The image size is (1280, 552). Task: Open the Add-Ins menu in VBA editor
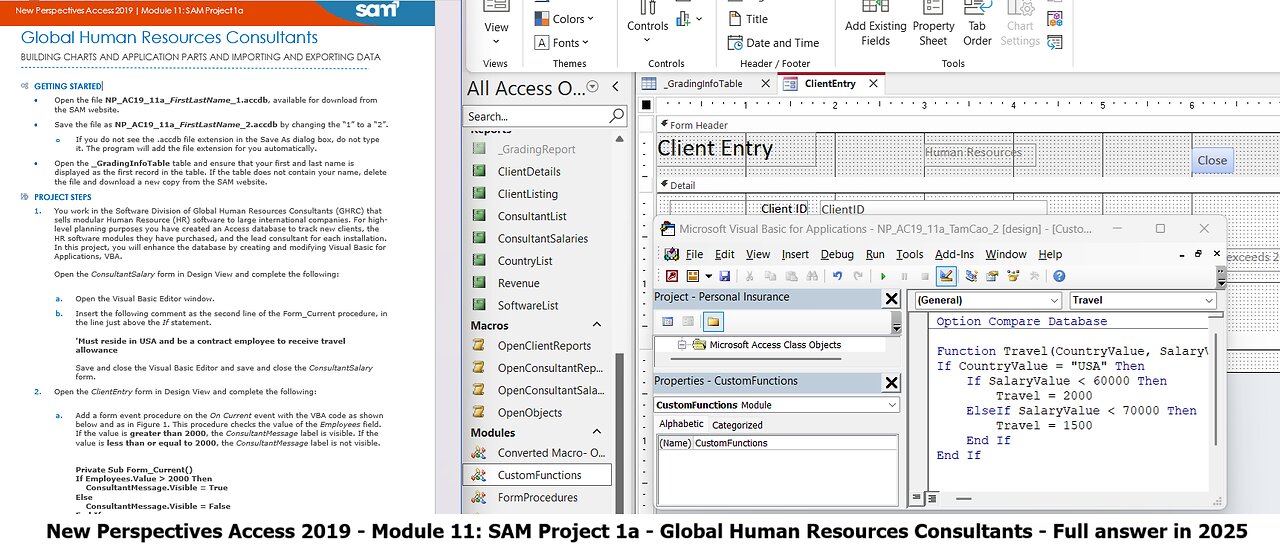[954, 255]
